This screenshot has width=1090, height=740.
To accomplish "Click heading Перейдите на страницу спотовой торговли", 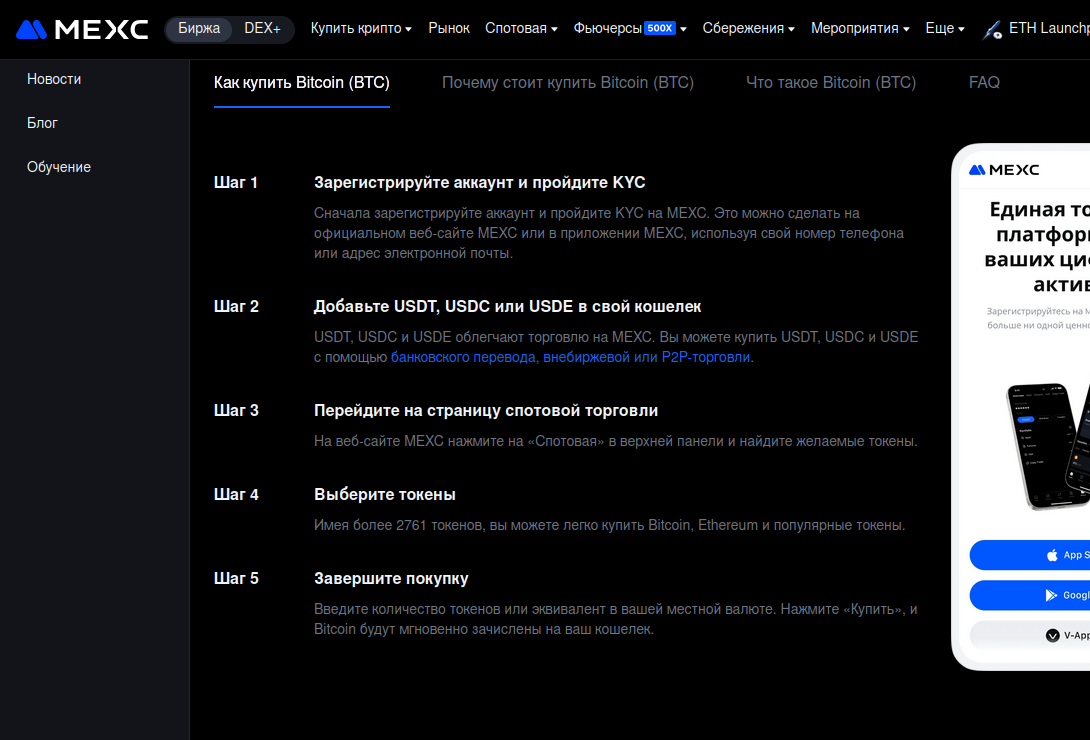I will tap(486, 411).
